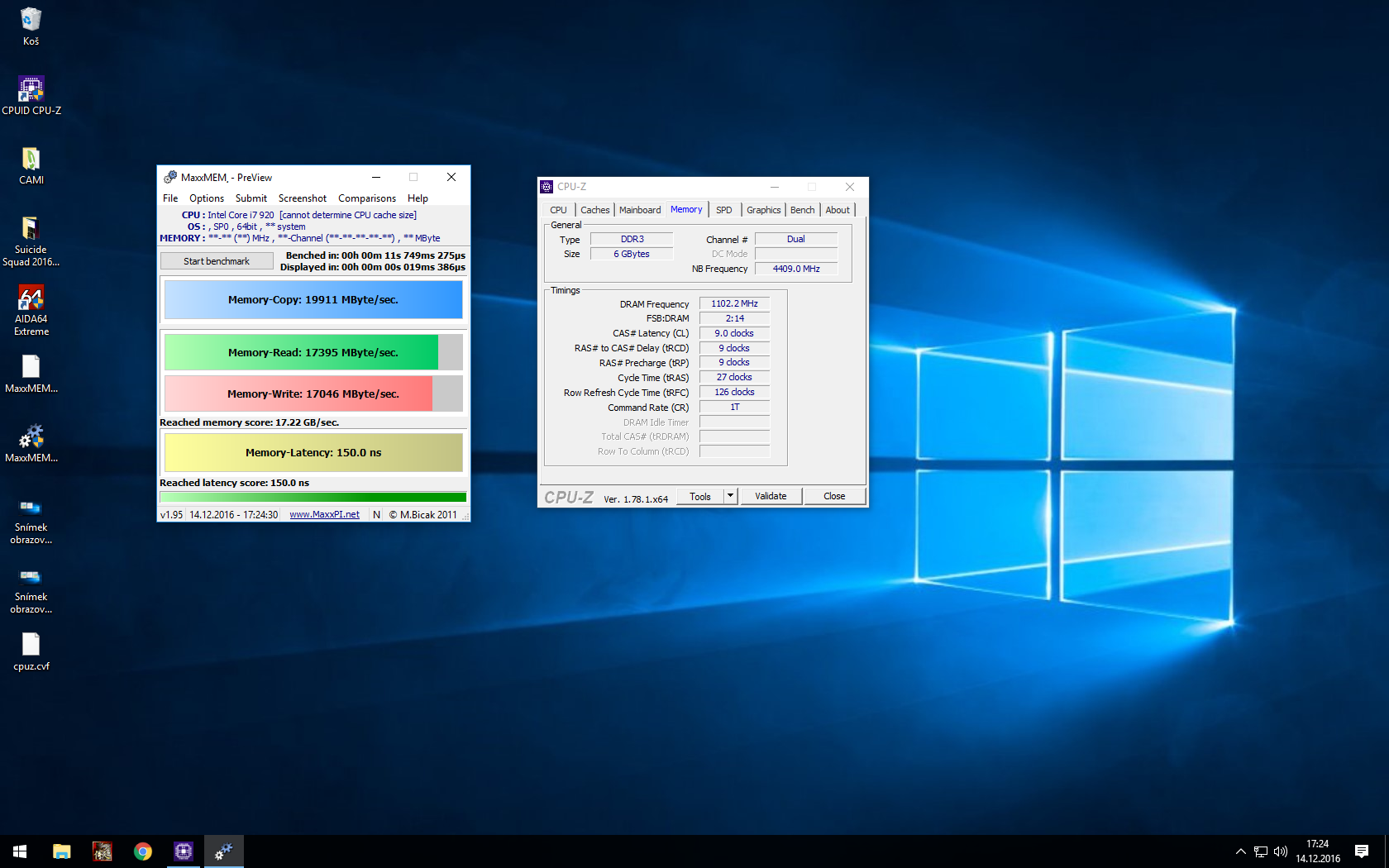The height and width of the screenshot is (868, 1389).
Task: Click the N status cell in MaxxMEM
Action: [377, 515]
